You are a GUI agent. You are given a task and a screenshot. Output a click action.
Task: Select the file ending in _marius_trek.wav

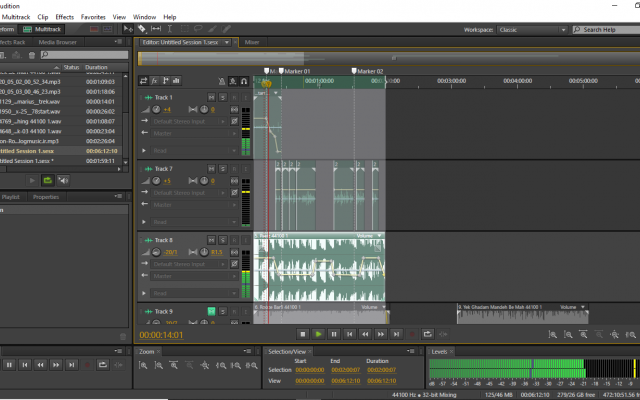[x=29, y=102]
